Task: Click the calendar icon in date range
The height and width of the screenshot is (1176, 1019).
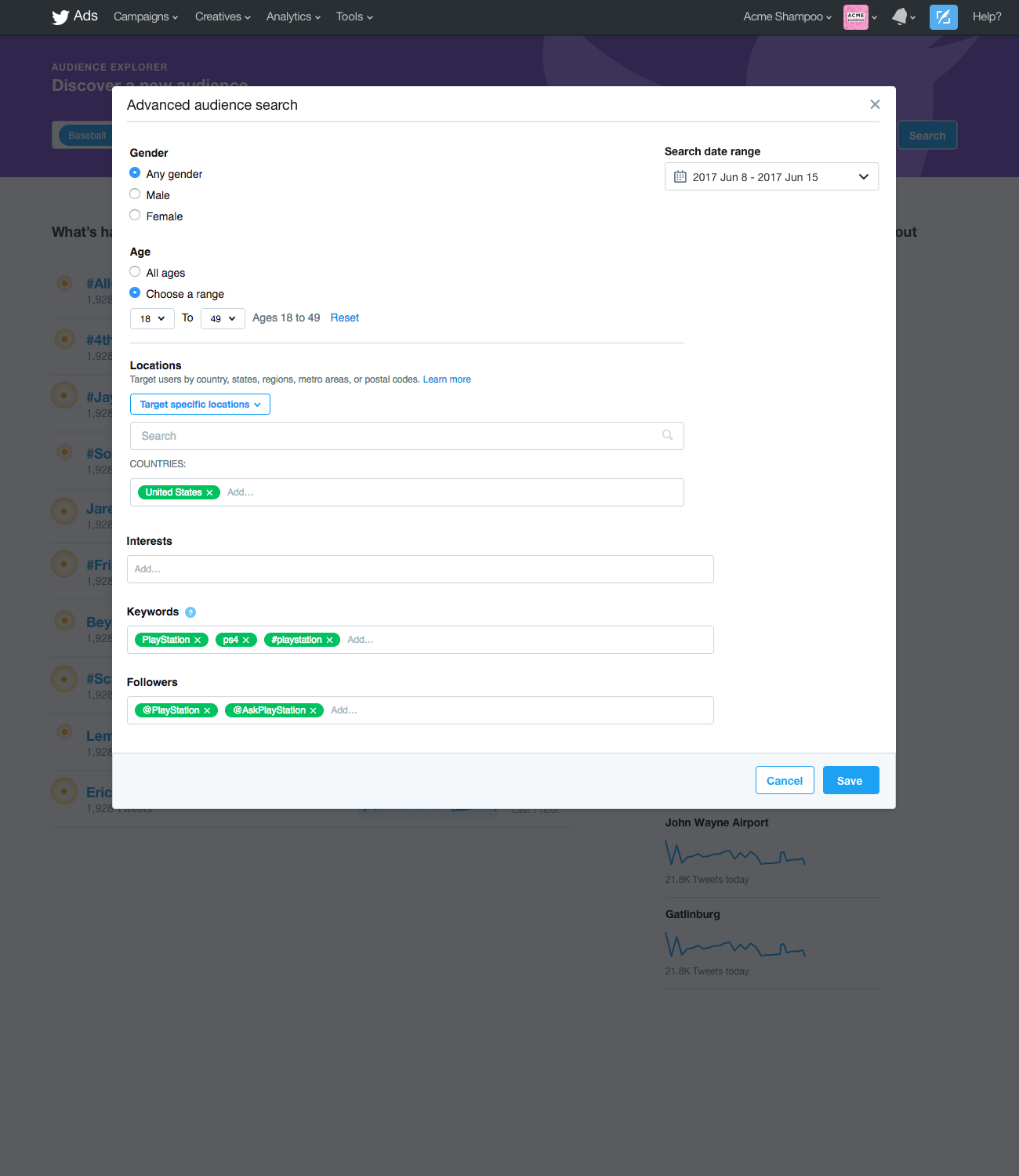Action: tap(680, 176)
